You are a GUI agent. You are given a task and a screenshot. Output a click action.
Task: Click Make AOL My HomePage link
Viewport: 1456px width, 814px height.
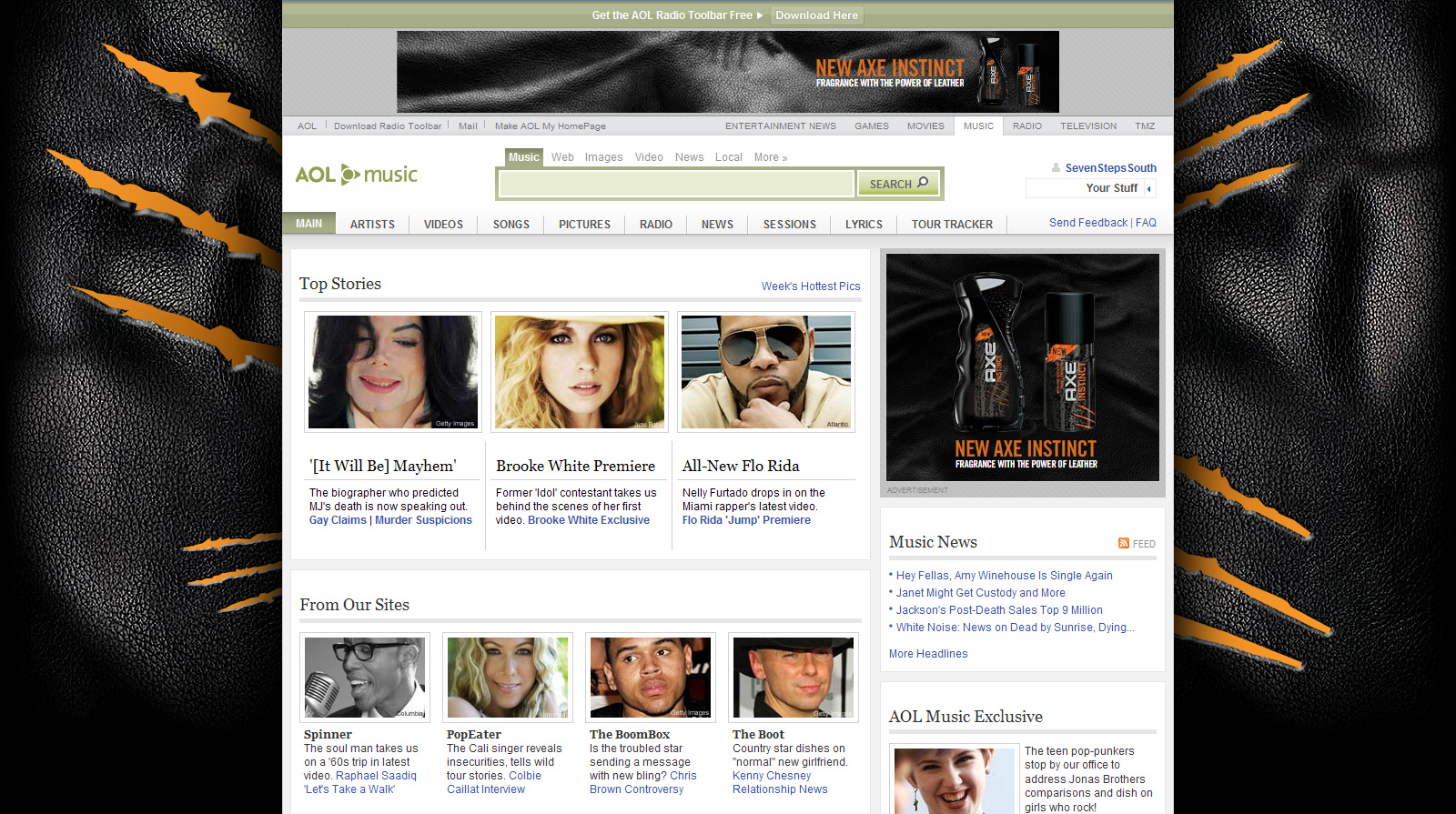[551, 126]
